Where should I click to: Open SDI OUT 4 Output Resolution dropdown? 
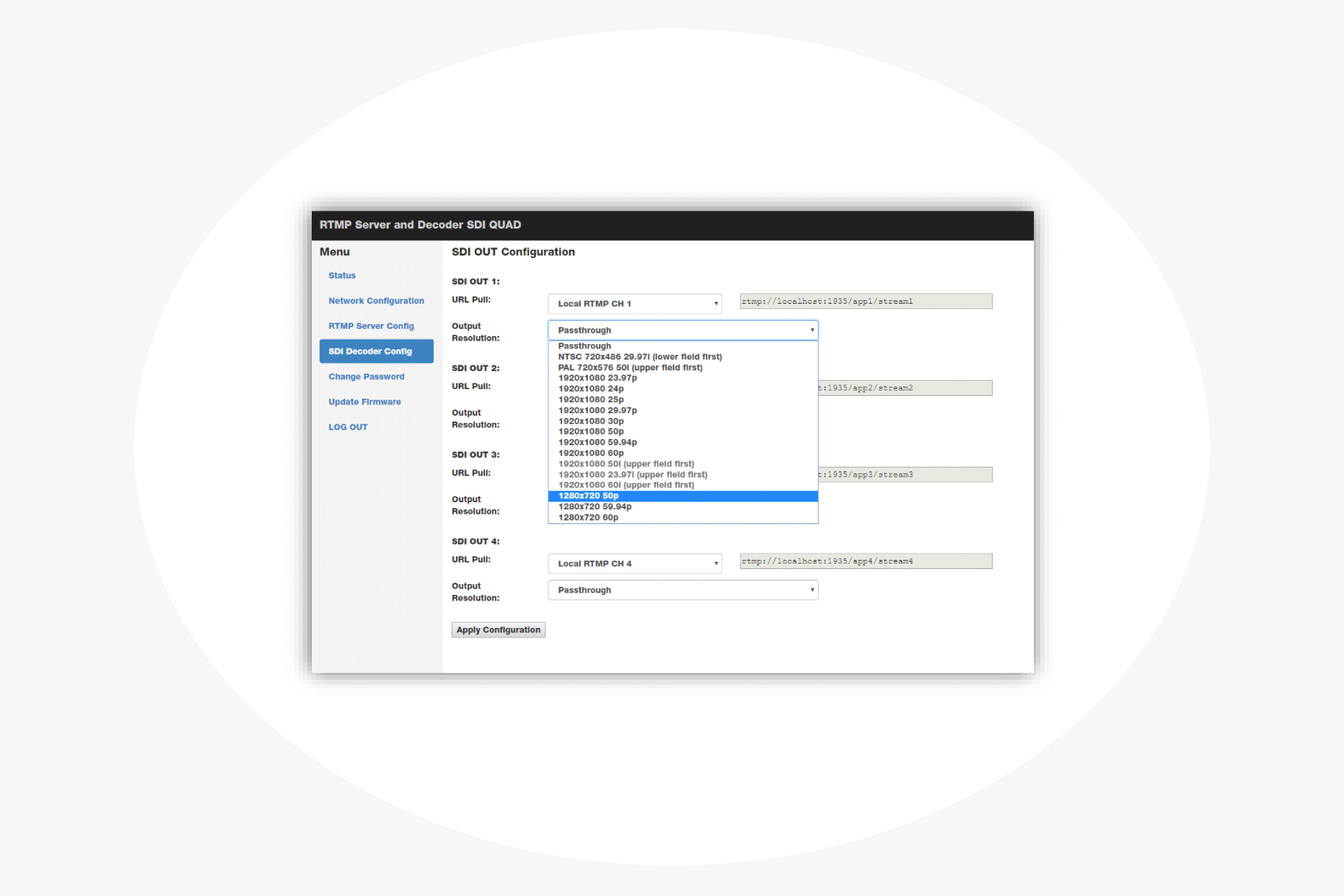(x=682, y=590)
